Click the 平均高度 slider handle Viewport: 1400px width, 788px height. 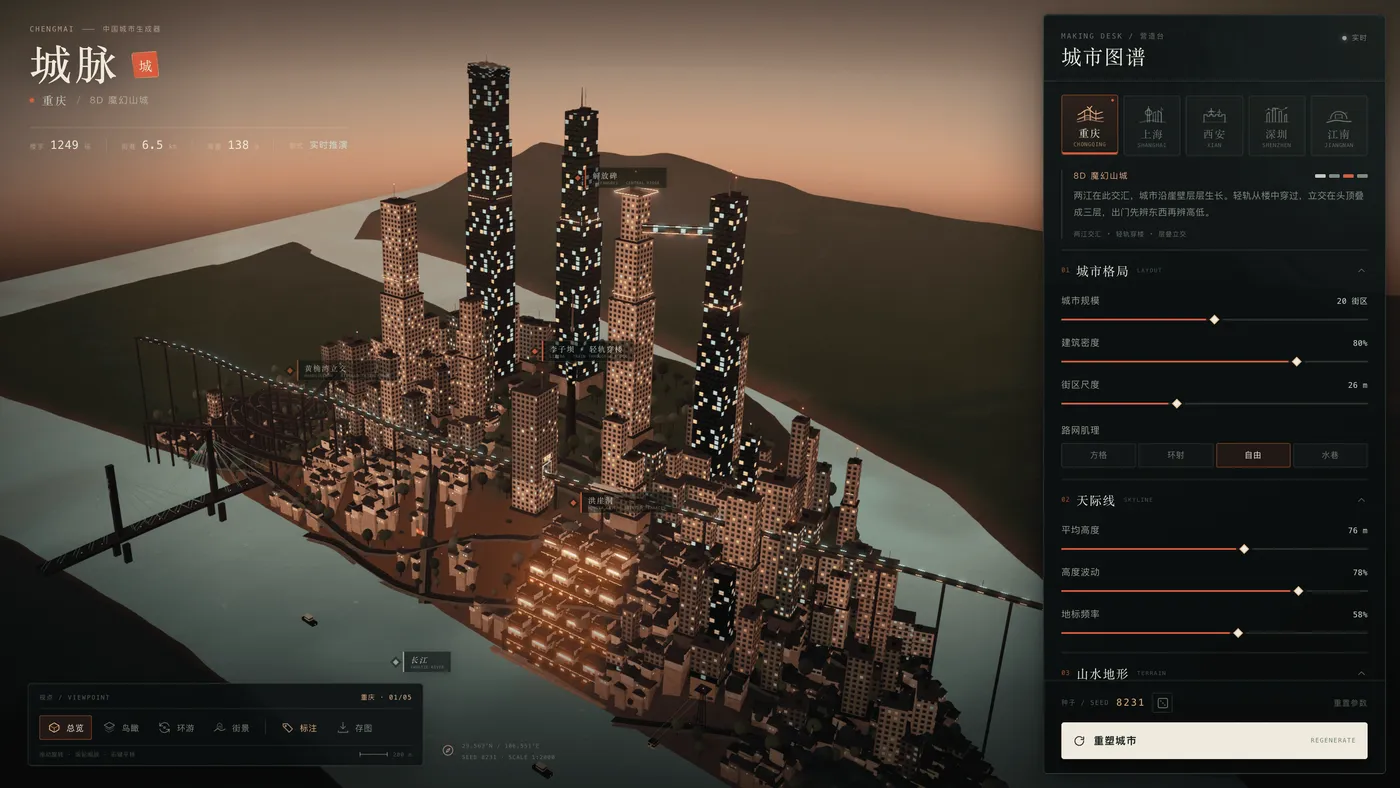(x=1244, y=549)
